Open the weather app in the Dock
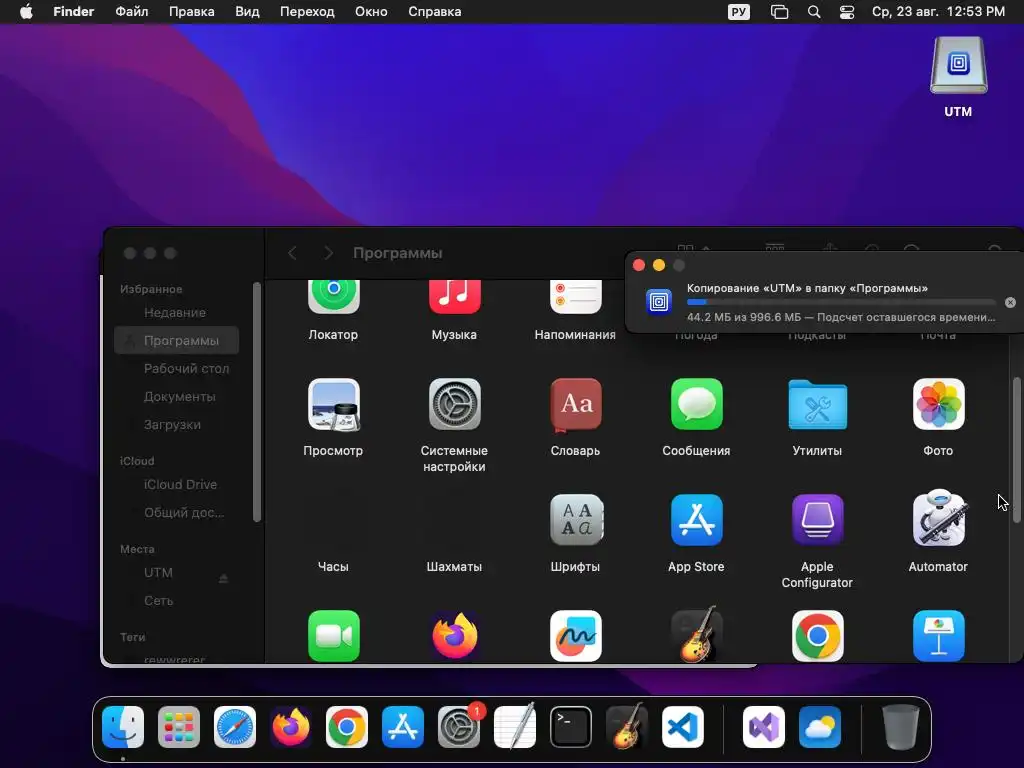The image size is (1024, 768). (x=820, y=727)
